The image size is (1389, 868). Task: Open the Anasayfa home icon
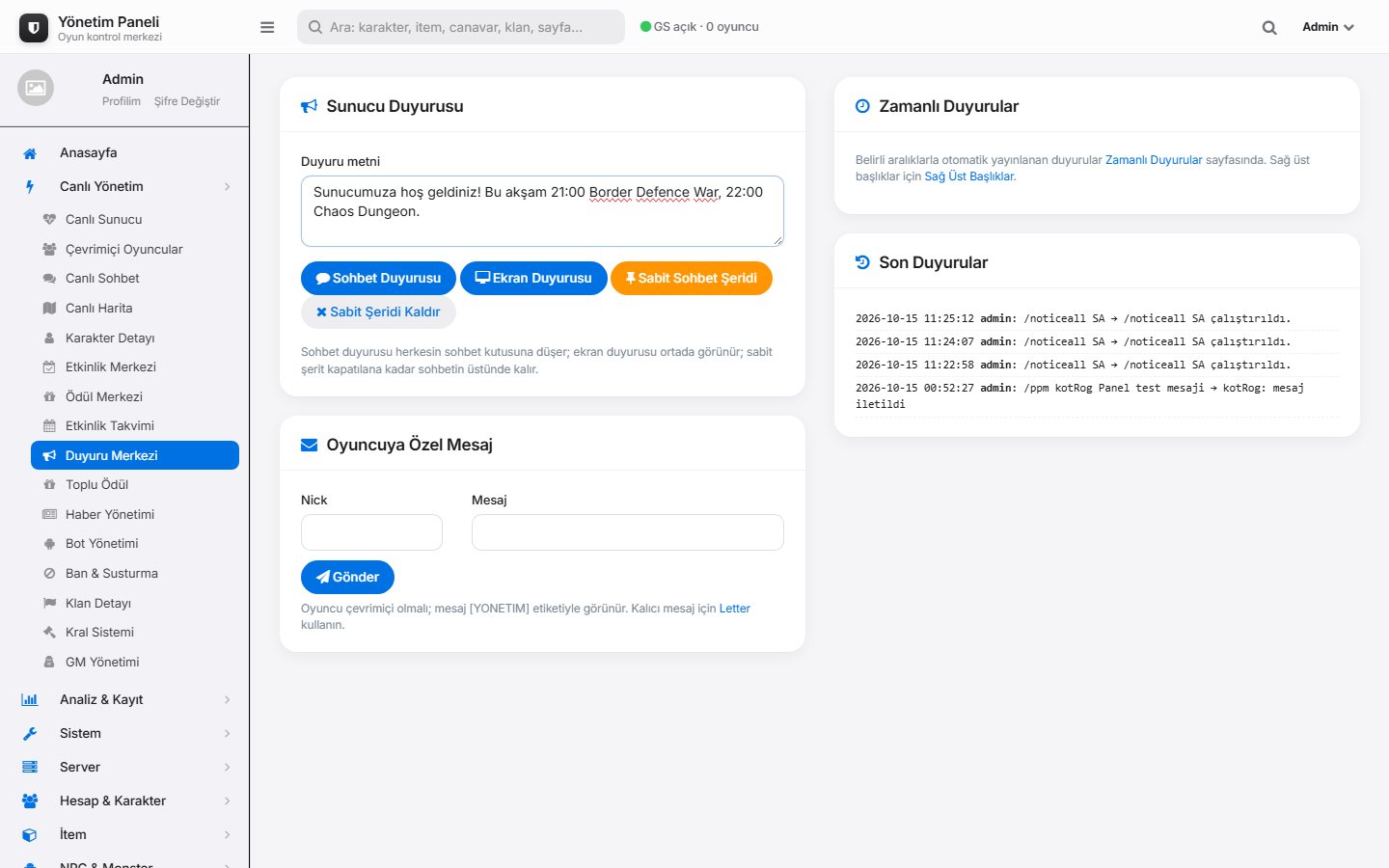click(30, 153)
